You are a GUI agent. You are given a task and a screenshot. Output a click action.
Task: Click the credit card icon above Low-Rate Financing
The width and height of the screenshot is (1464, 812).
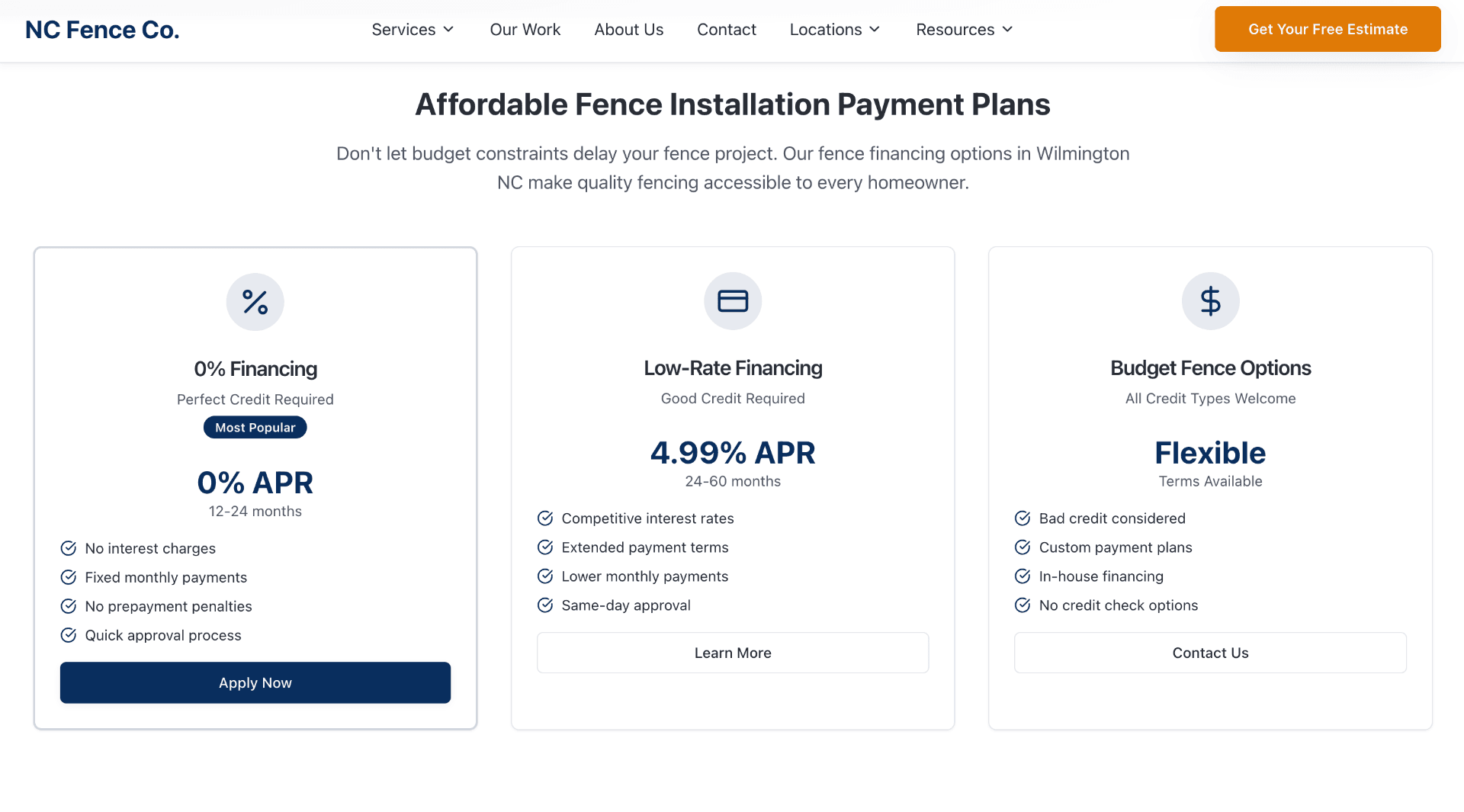[x=732, y=300]
